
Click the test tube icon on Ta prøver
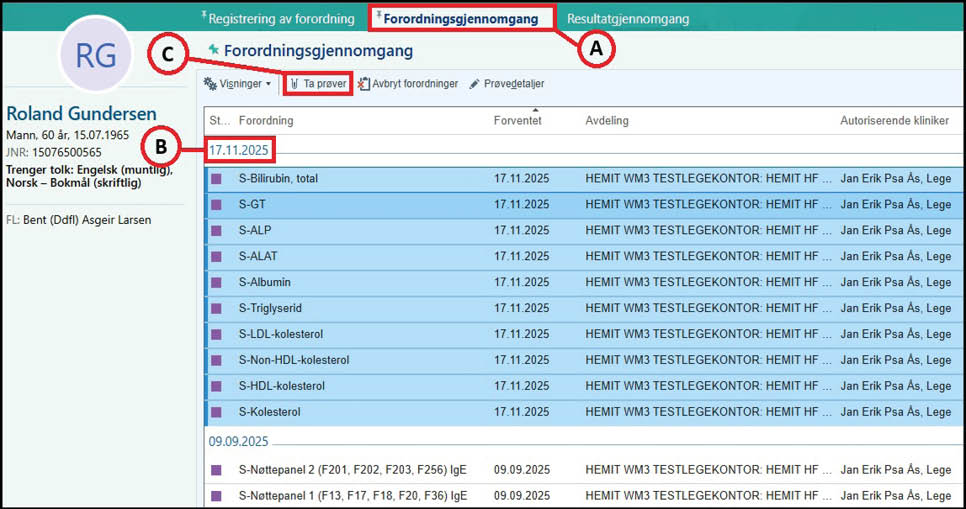point(295,84)
